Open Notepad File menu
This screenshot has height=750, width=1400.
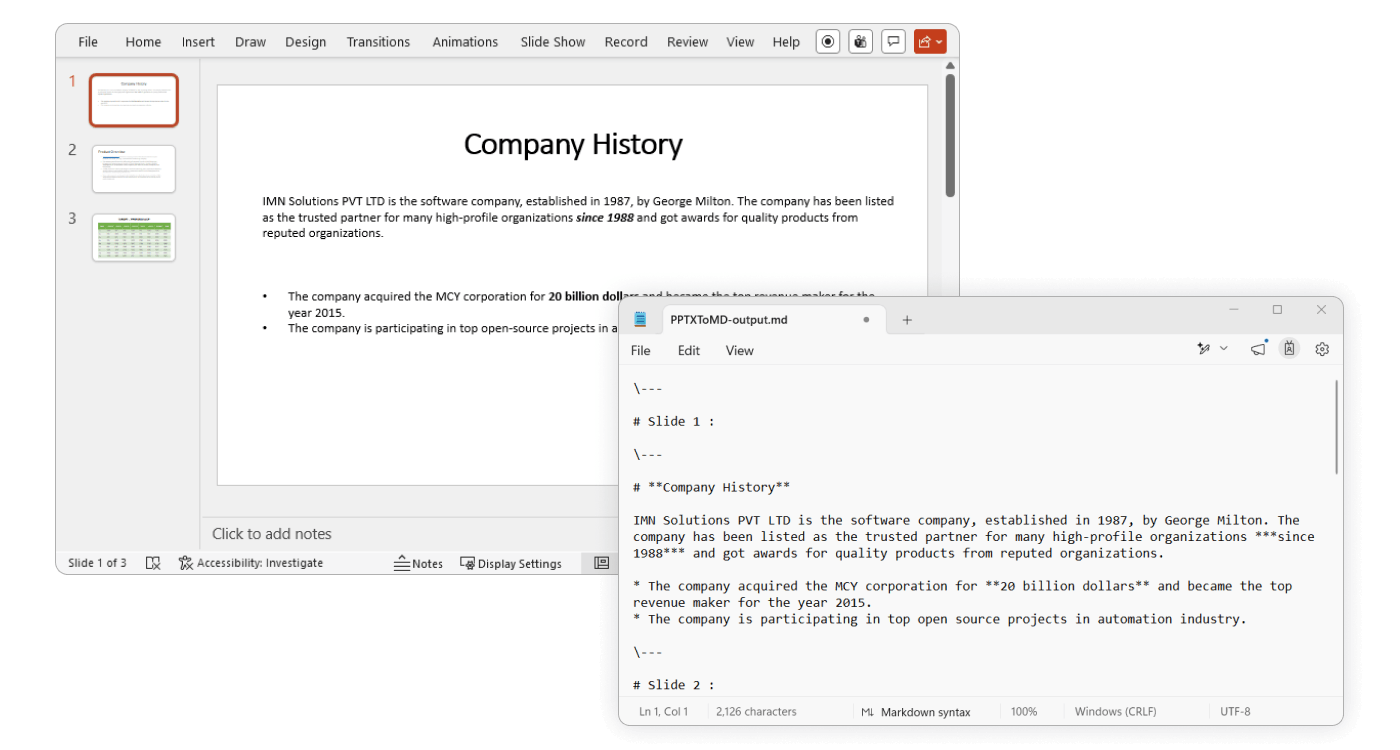tap(641, 350)
